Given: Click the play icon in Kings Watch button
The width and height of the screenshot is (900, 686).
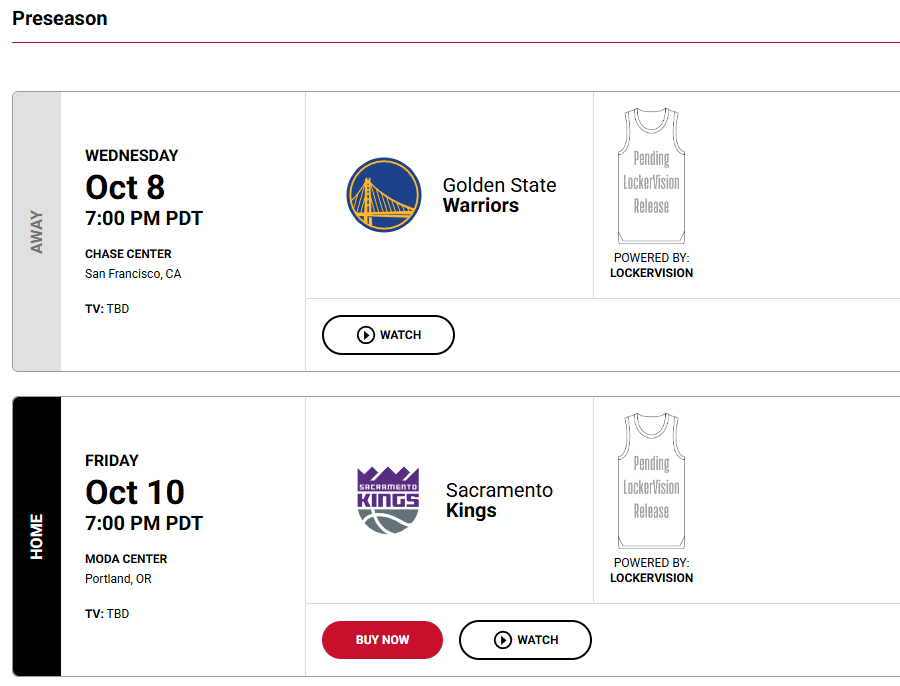Looking at the screenshot, I should [x=503, y=640].
